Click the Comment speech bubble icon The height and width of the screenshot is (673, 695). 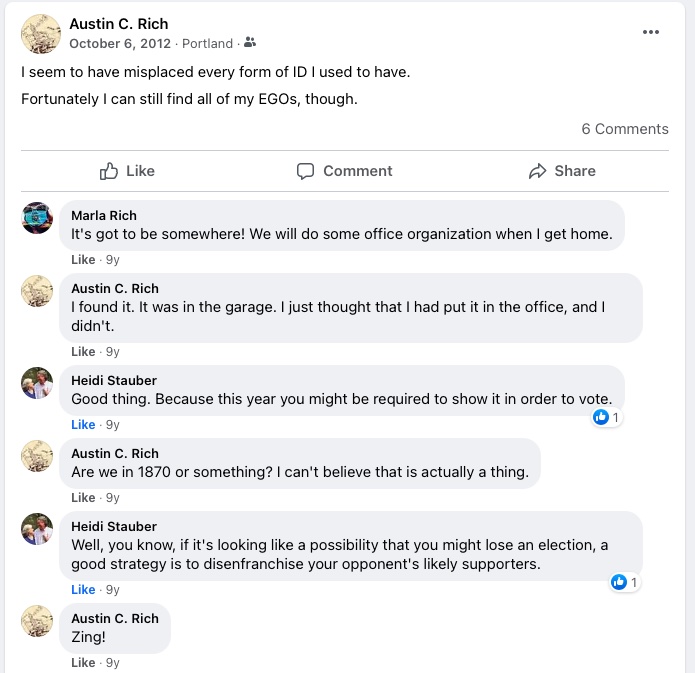306,171
